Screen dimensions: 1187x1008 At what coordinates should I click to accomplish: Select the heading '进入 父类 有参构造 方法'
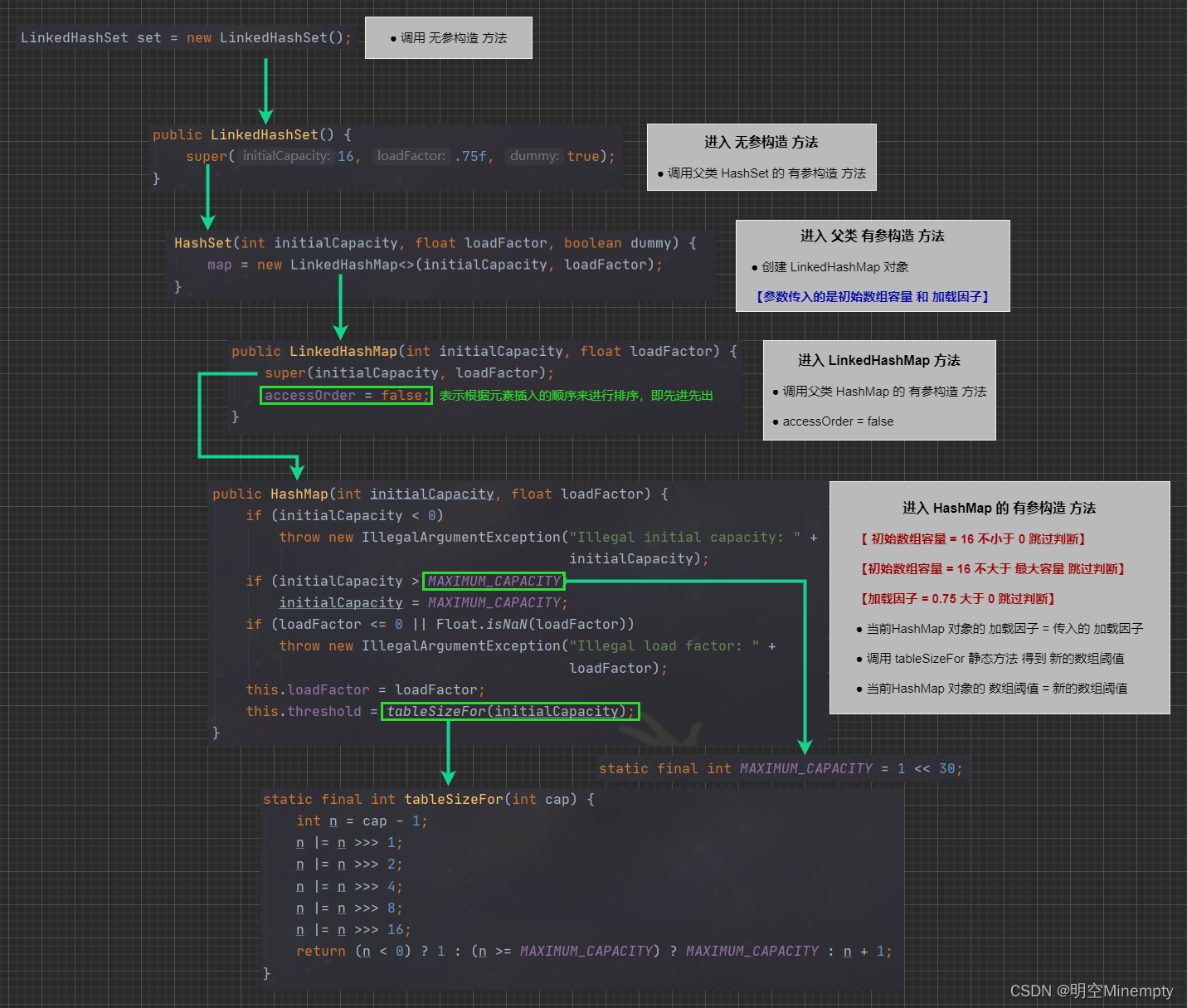(x=873, y=236)
